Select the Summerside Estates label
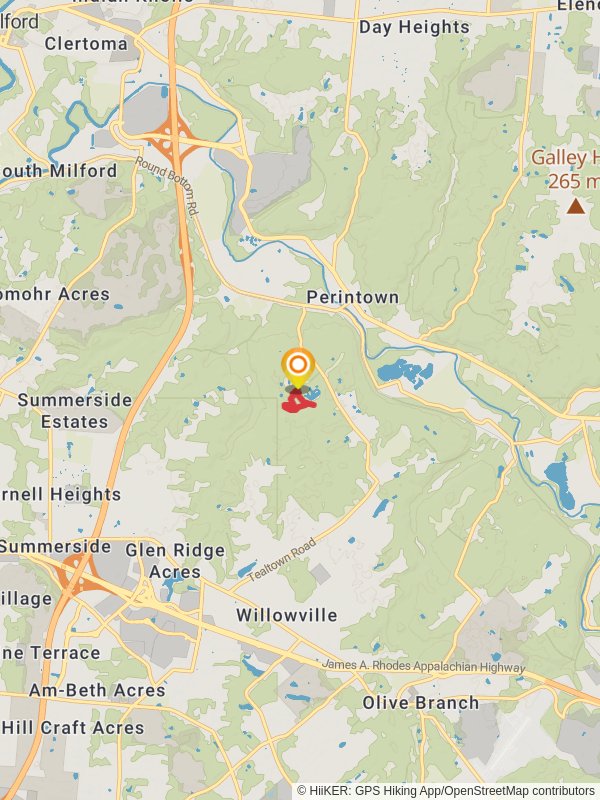The height and width of the screenshot is (800, 600). tap(75, 411)
